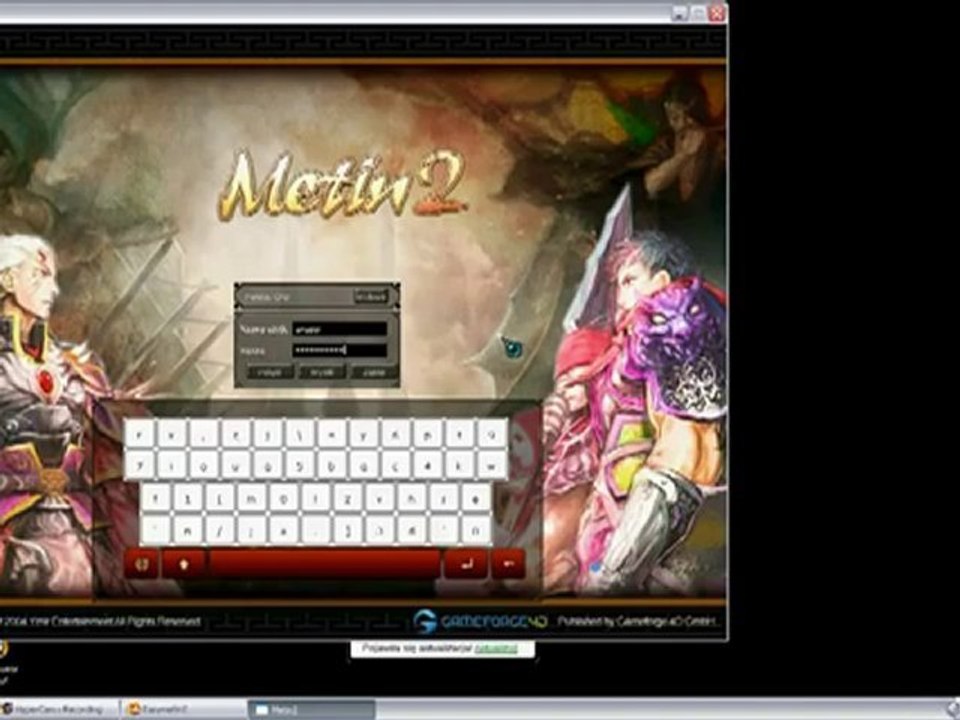The image size is (960, 720).
Task: Click the server select button beside Feniks channel
Action: 371,297
